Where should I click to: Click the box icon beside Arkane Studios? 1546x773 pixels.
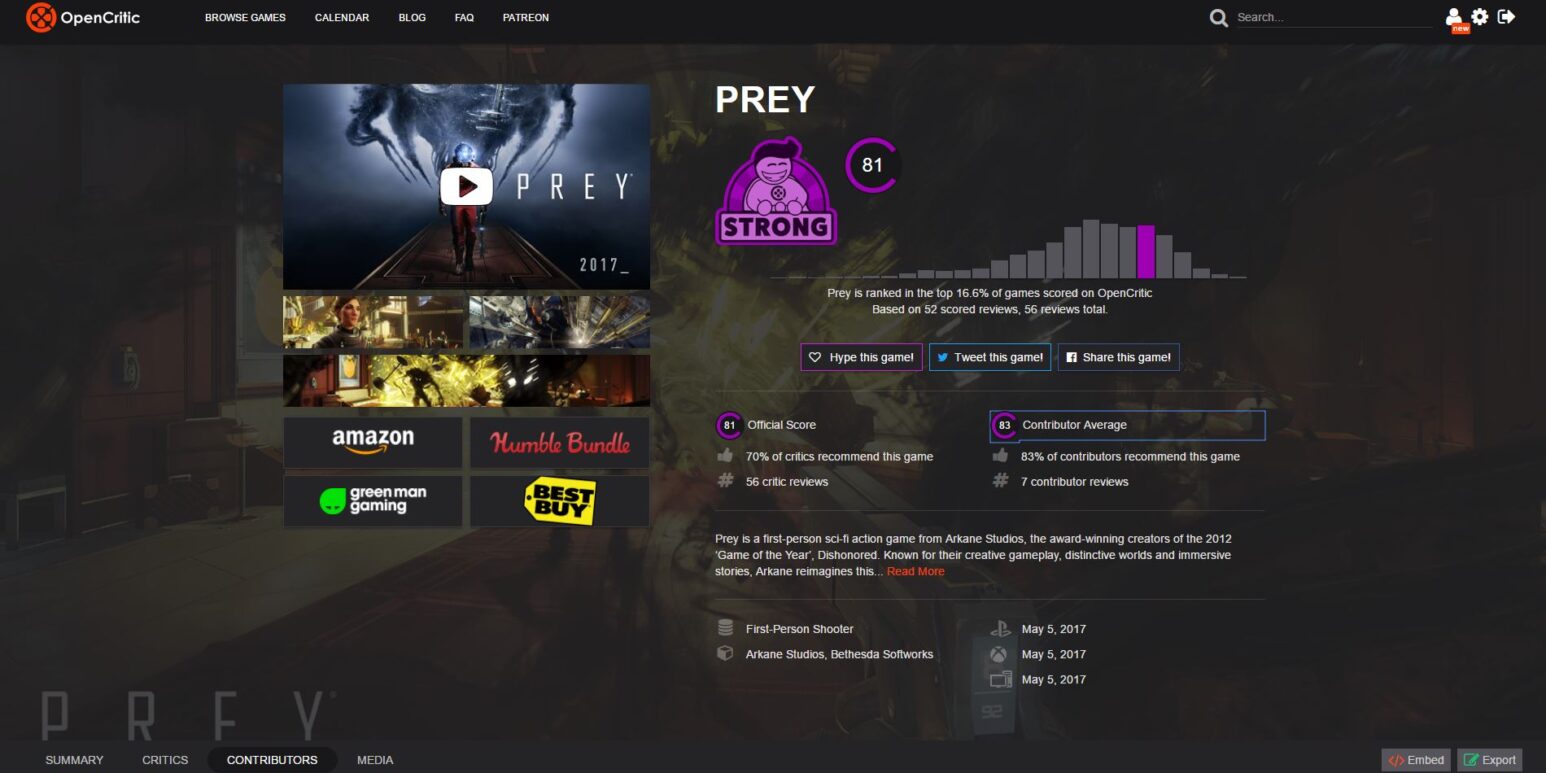(725, 654)
